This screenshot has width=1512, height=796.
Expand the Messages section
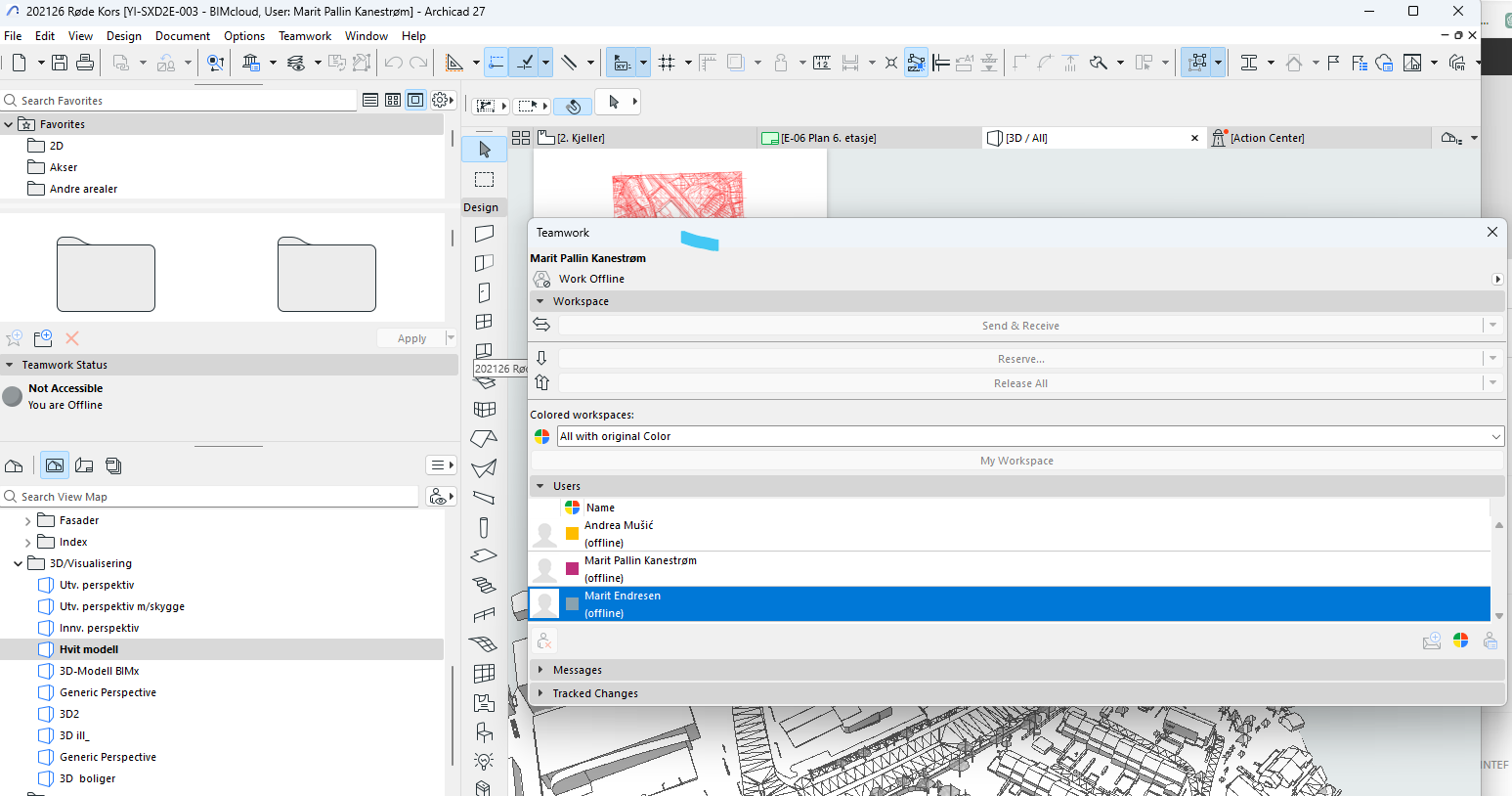pos(540,670)
